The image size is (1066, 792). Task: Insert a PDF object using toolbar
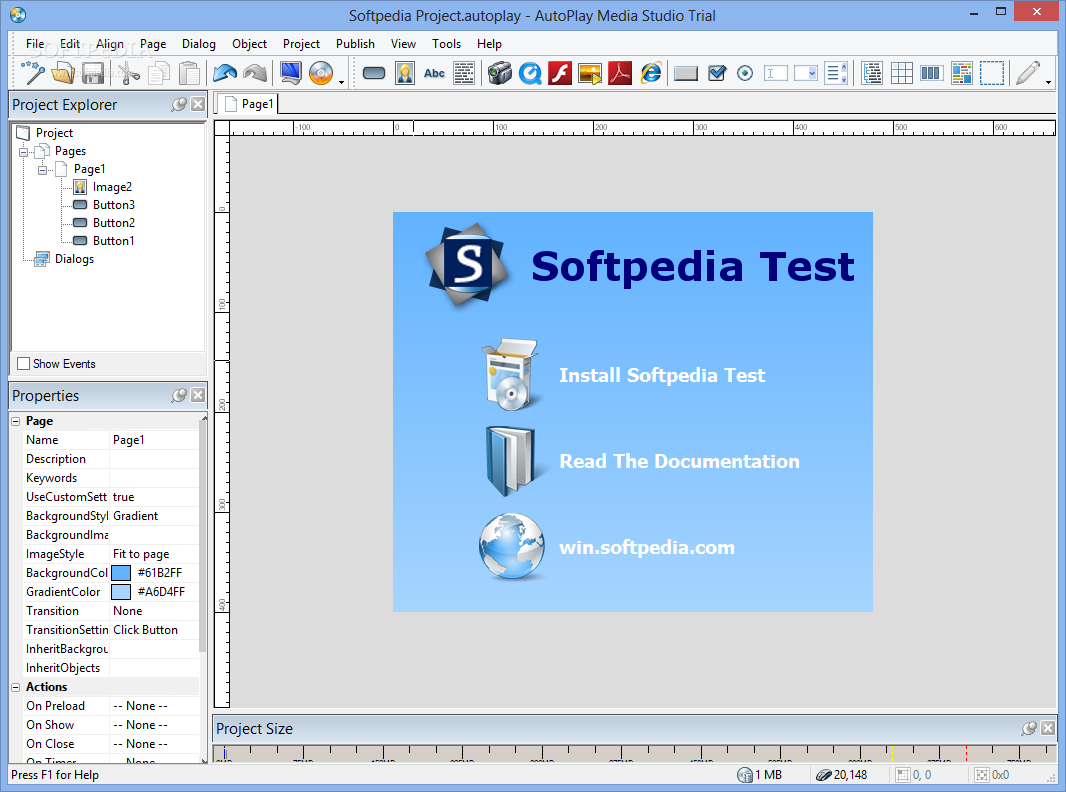pyautogui.click(x=619, y=73)
